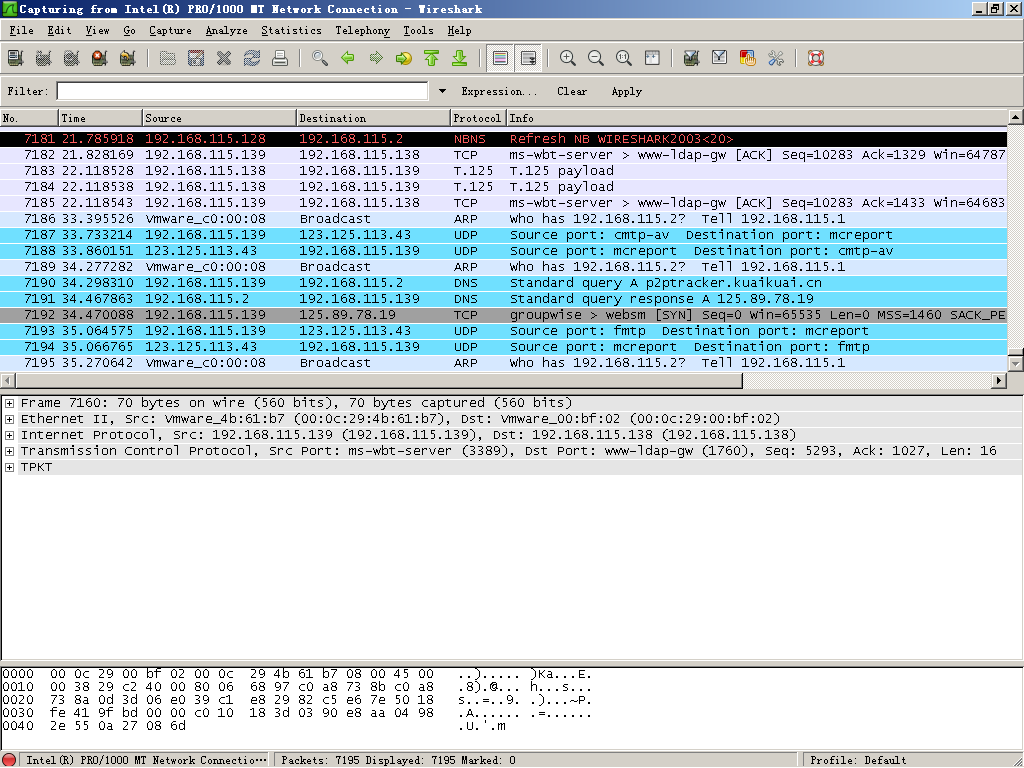
Task: Go back in packet history
Action: 348,58
